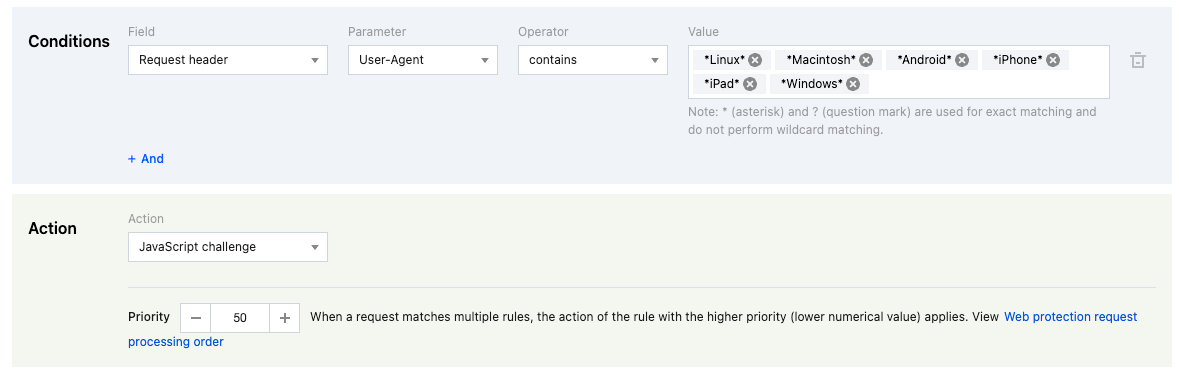Remove the *Linux* tag
The width and height of the screenshot is (1179, 372).
(755, 60)
